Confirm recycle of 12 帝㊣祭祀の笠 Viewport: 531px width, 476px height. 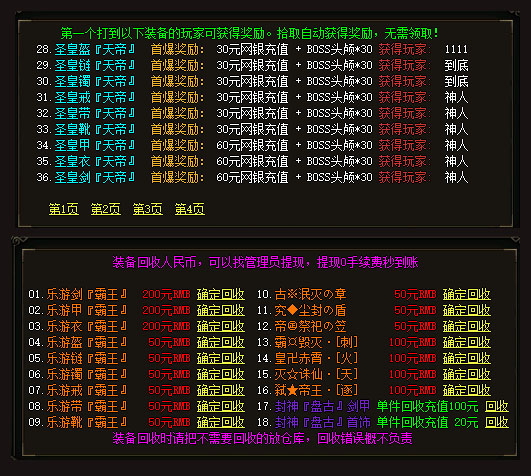467,326
